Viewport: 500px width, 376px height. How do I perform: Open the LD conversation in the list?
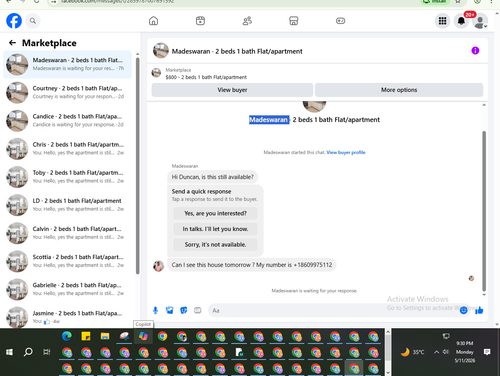67,205
